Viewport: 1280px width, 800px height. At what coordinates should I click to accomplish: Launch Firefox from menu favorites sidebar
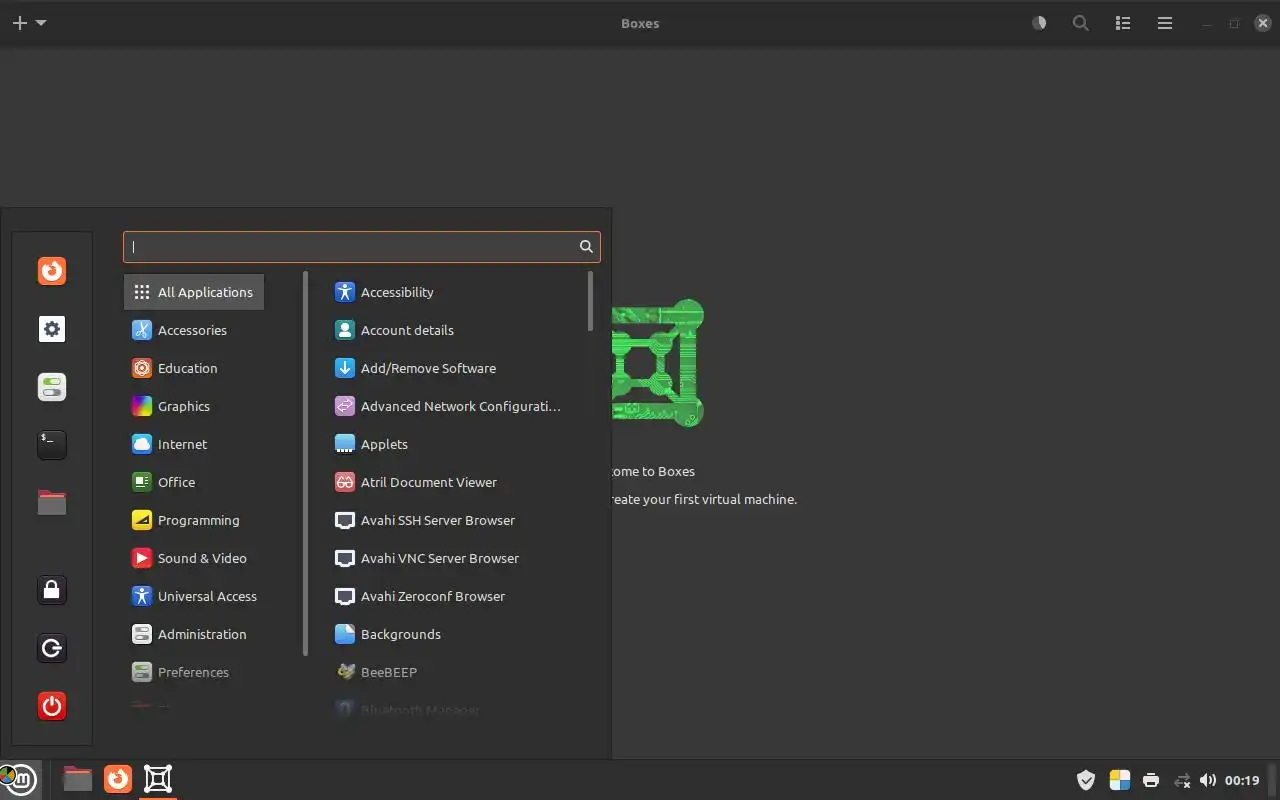[x=52, y=271]
